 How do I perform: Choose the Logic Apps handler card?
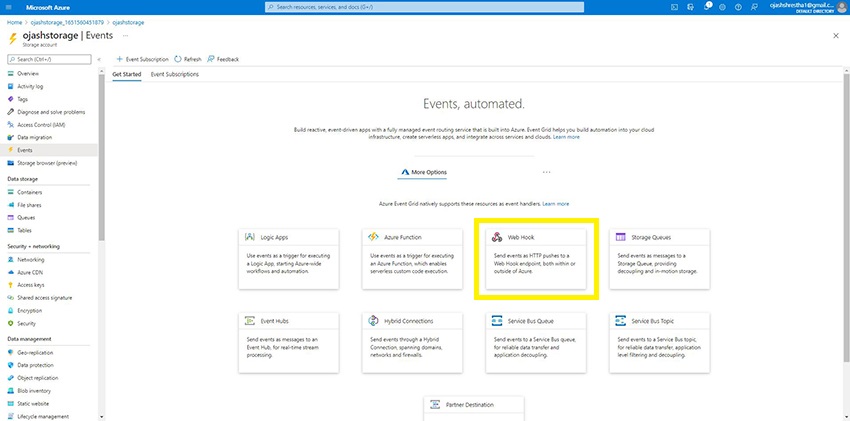pos(288,258)
